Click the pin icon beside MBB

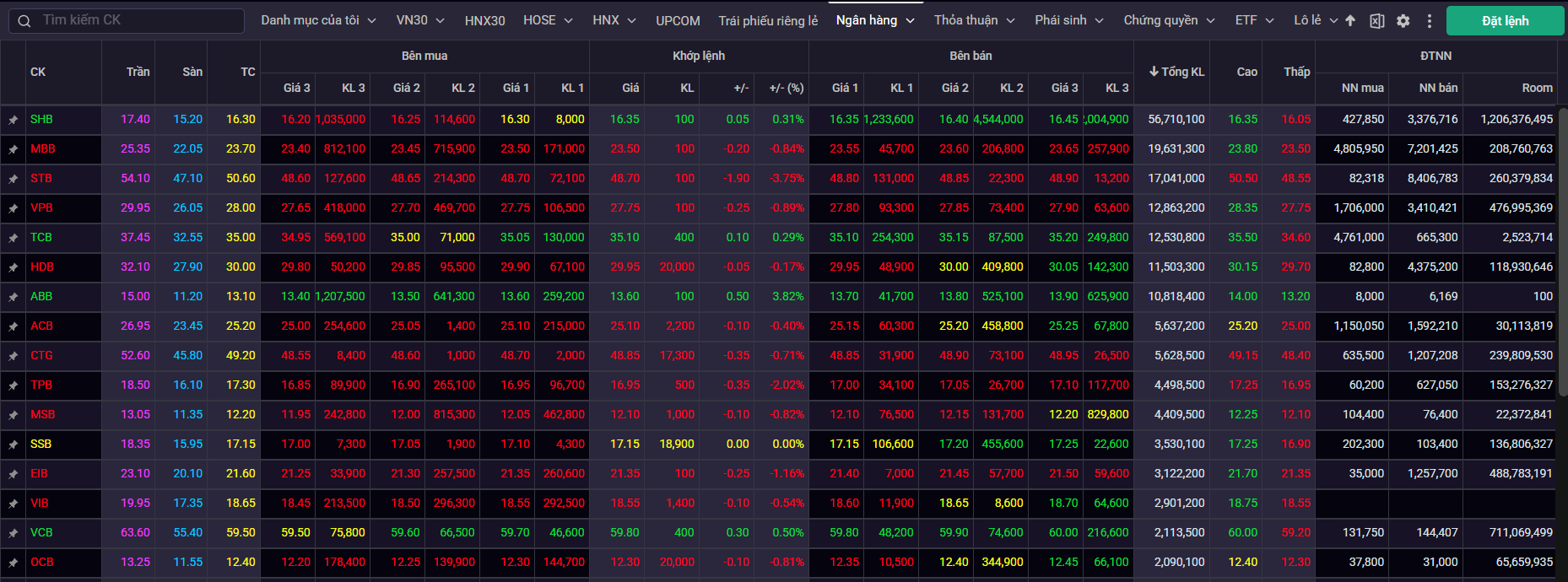(x=13, y=149)
